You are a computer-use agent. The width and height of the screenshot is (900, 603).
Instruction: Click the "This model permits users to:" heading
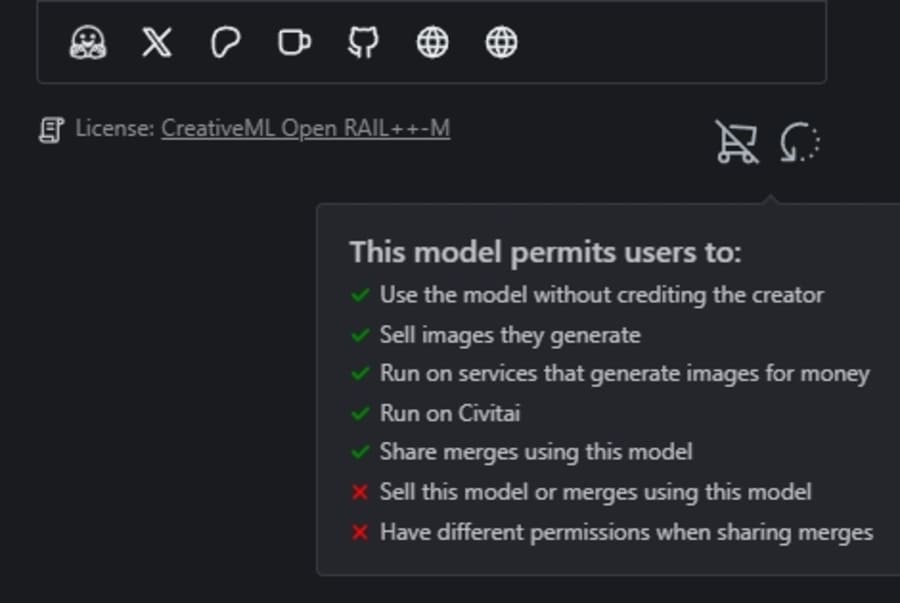[545, 252]
